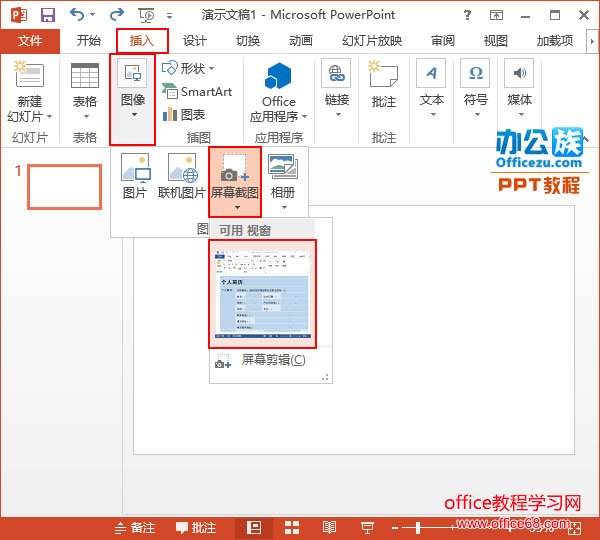The image size is (600, 540).
Task: Click the Ribbon Display Options icon
Action: click(x=496, y=15)
